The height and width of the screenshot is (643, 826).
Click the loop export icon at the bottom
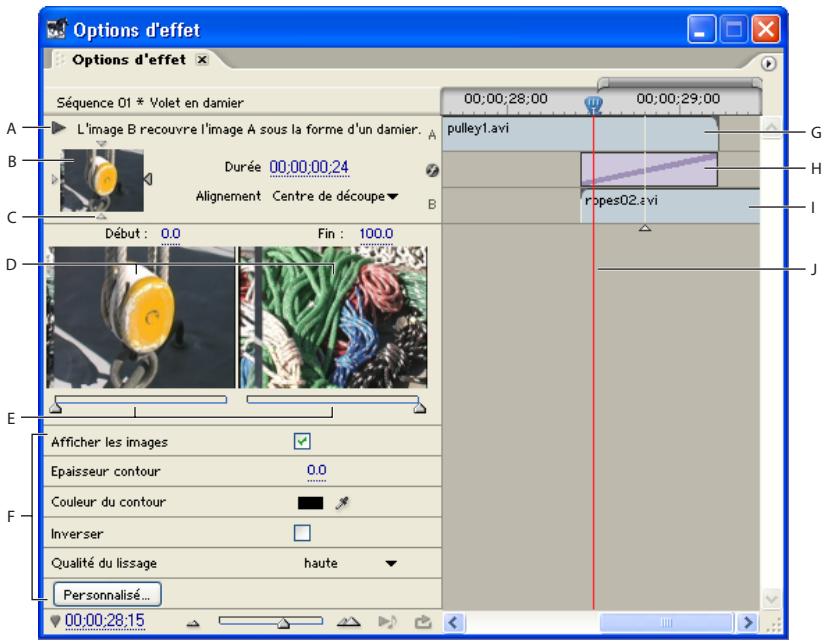[x=422, y=621]
